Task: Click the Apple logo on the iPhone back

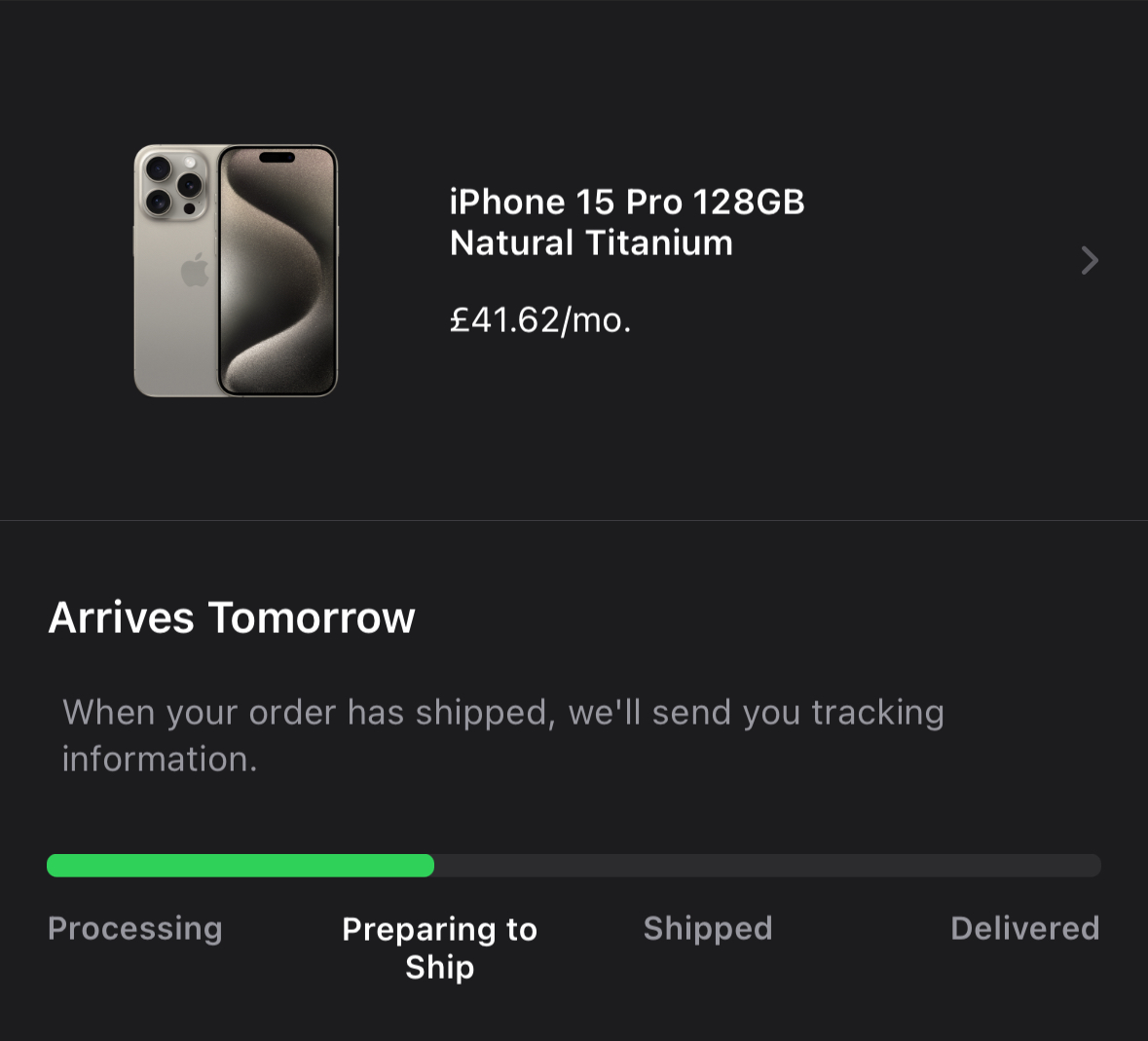Action: tap(195, 270)
